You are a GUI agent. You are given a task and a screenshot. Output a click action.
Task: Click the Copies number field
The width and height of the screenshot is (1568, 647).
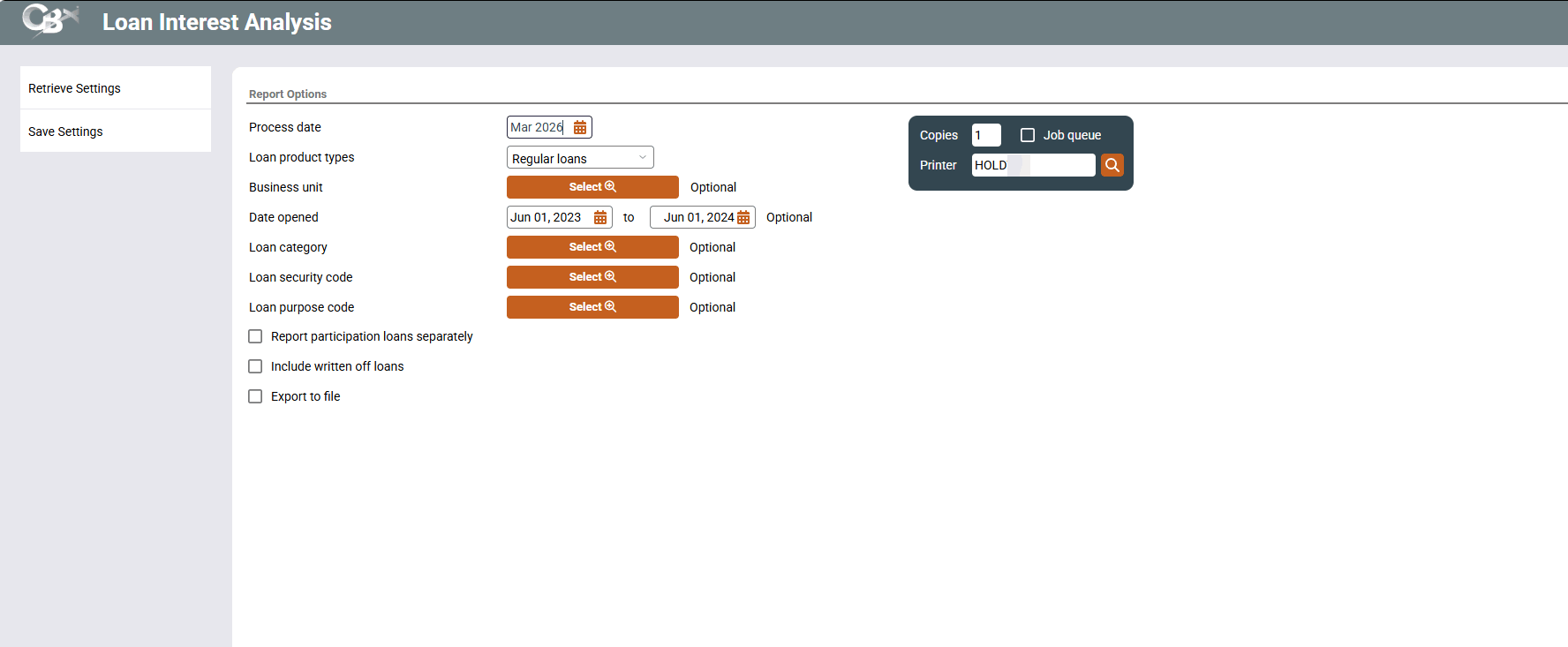pyautogui.click(x=985, y=135)
